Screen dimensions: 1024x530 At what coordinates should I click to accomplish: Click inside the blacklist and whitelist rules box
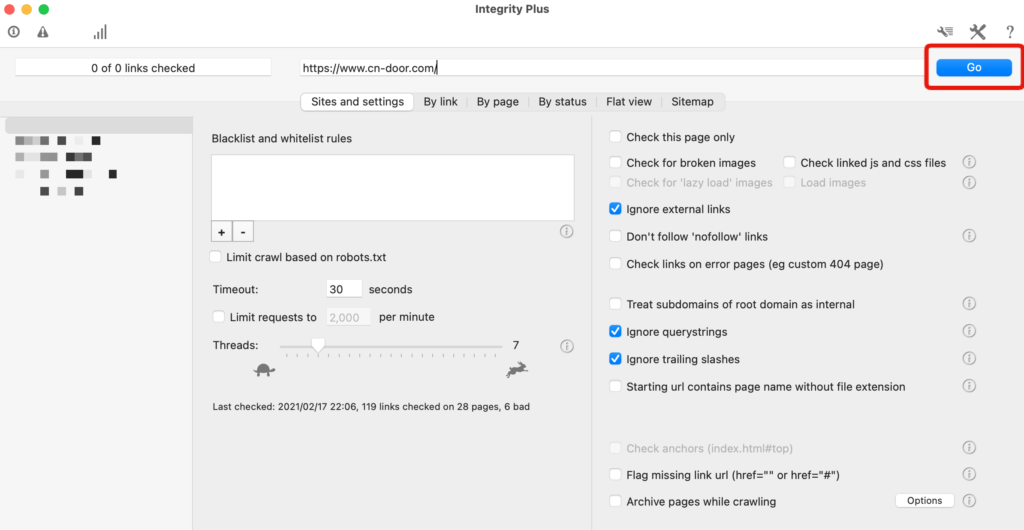(392, 187)
